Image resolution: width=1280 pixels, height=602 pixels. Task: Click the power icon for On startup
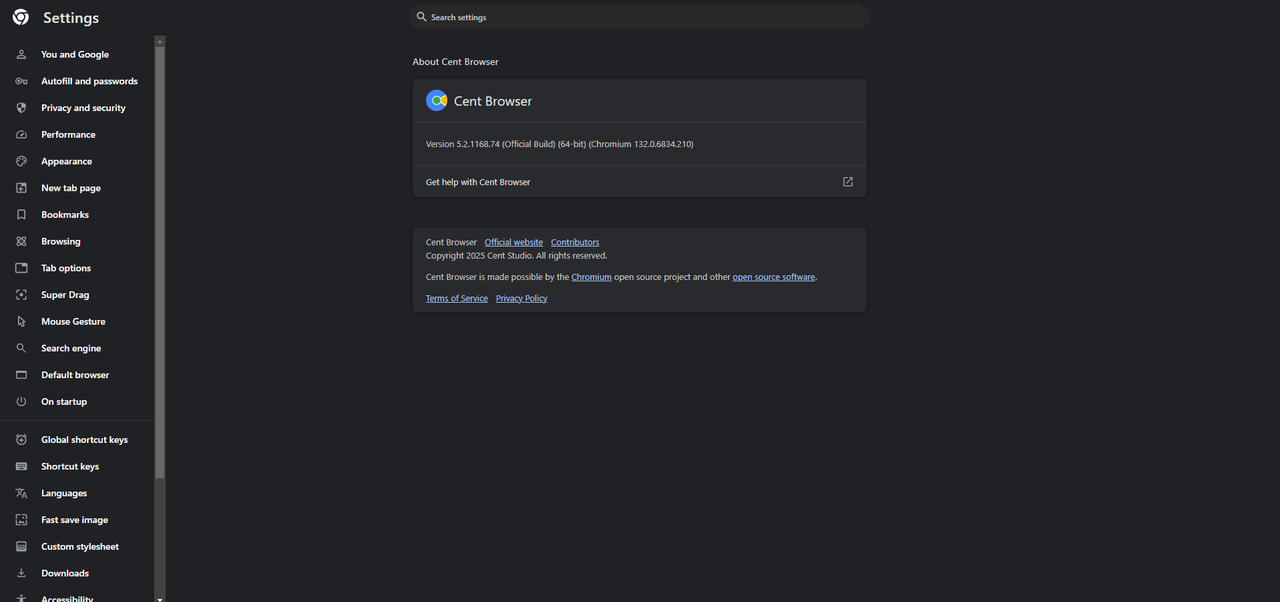[21, 402]
